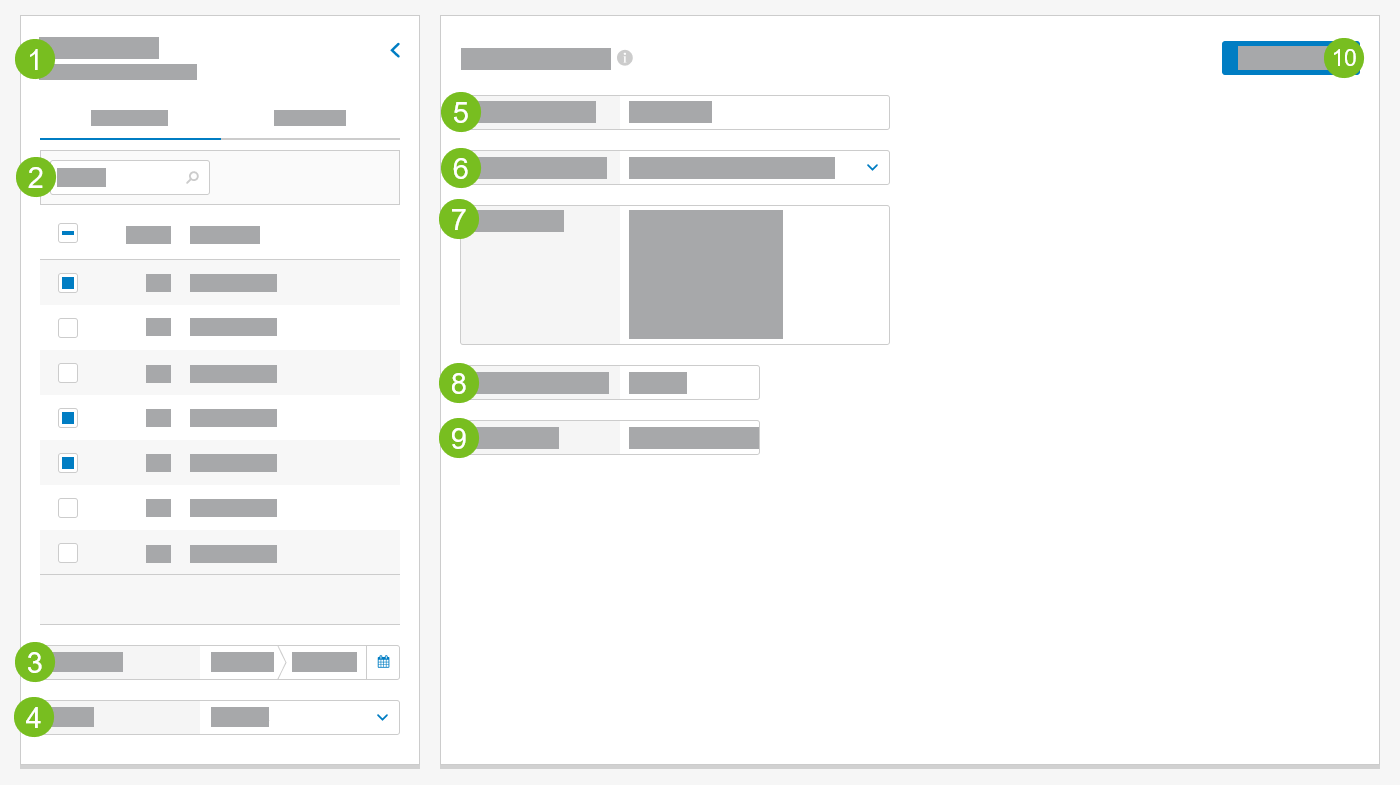Switch to the currently active left tab

pos(130,117)
